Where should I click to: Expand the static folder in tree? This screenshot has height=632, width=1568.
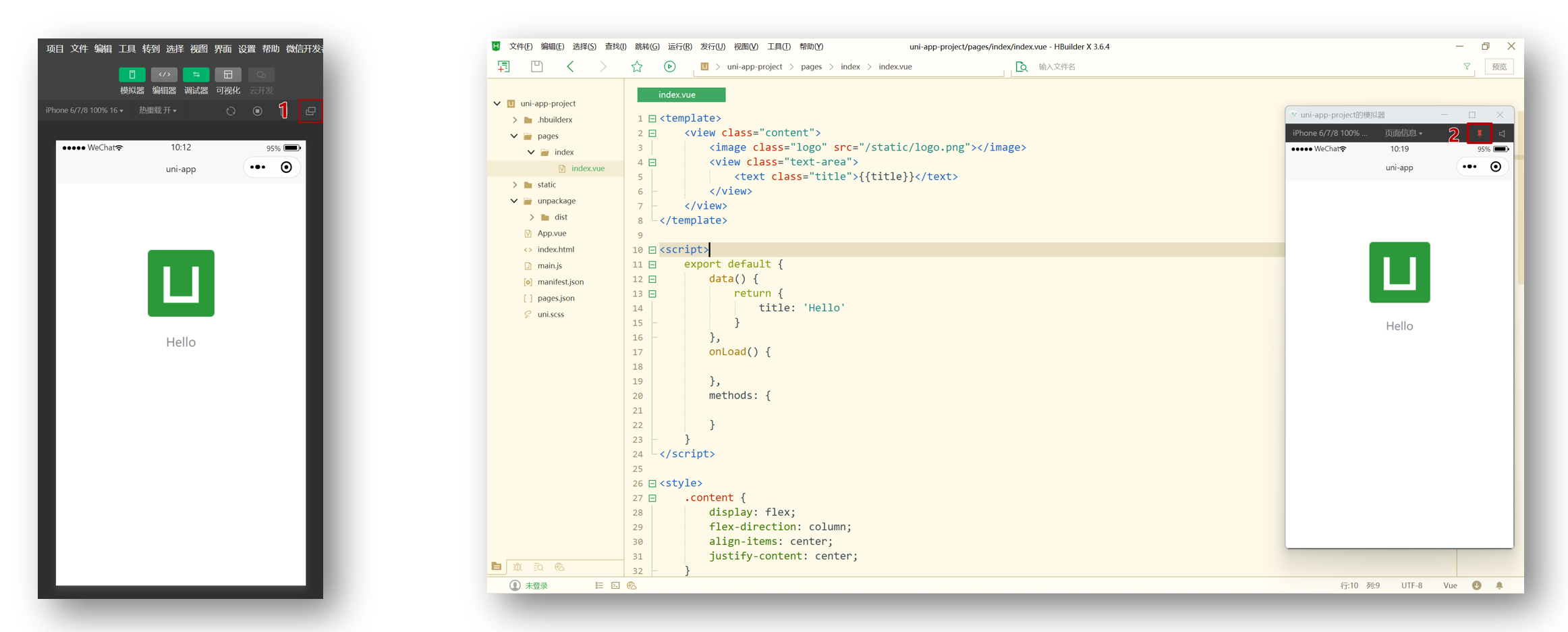(x=515, y=184)
